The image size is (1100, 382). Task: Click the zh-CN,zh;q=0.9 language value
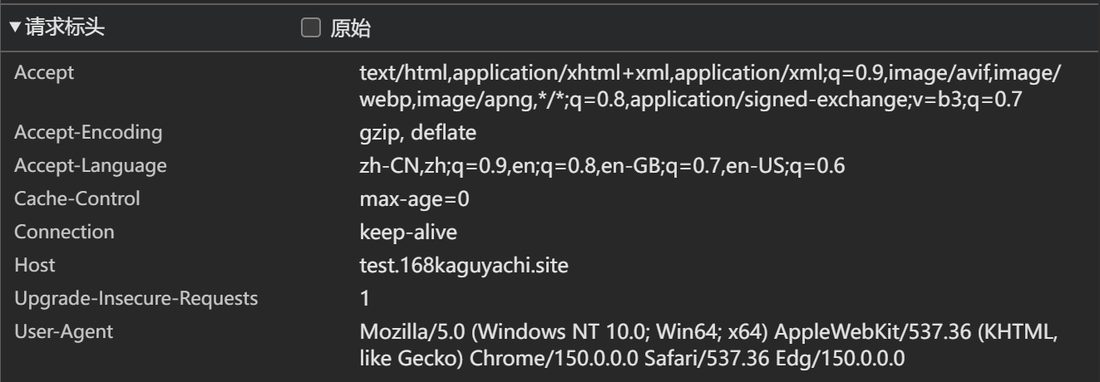point(602,166)
